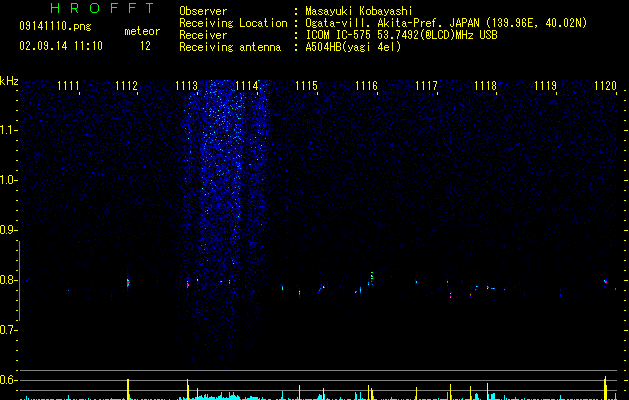Click observer name Masayuki Kobayashi

(359, 11)
